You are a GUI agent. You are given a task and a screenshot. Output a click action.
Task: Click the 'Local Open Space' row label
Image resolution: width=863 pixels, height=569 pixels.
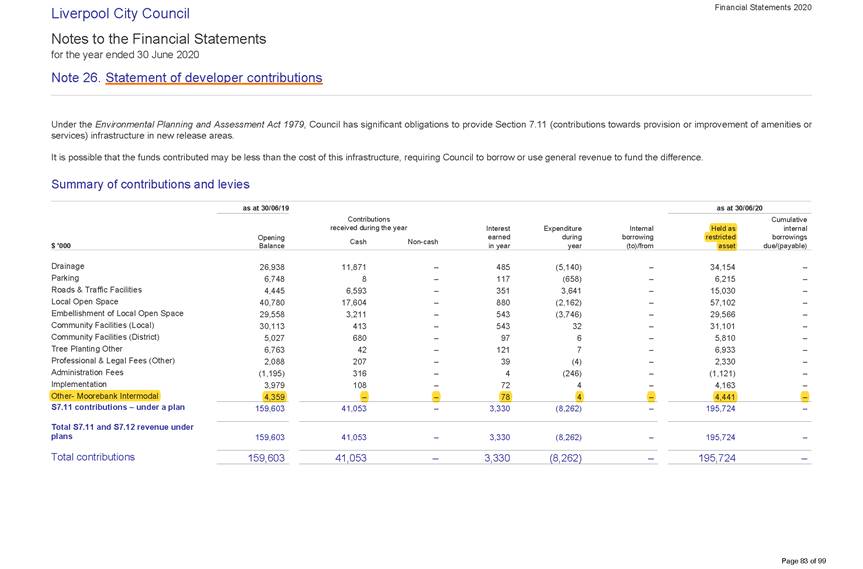tap(85, 302)
